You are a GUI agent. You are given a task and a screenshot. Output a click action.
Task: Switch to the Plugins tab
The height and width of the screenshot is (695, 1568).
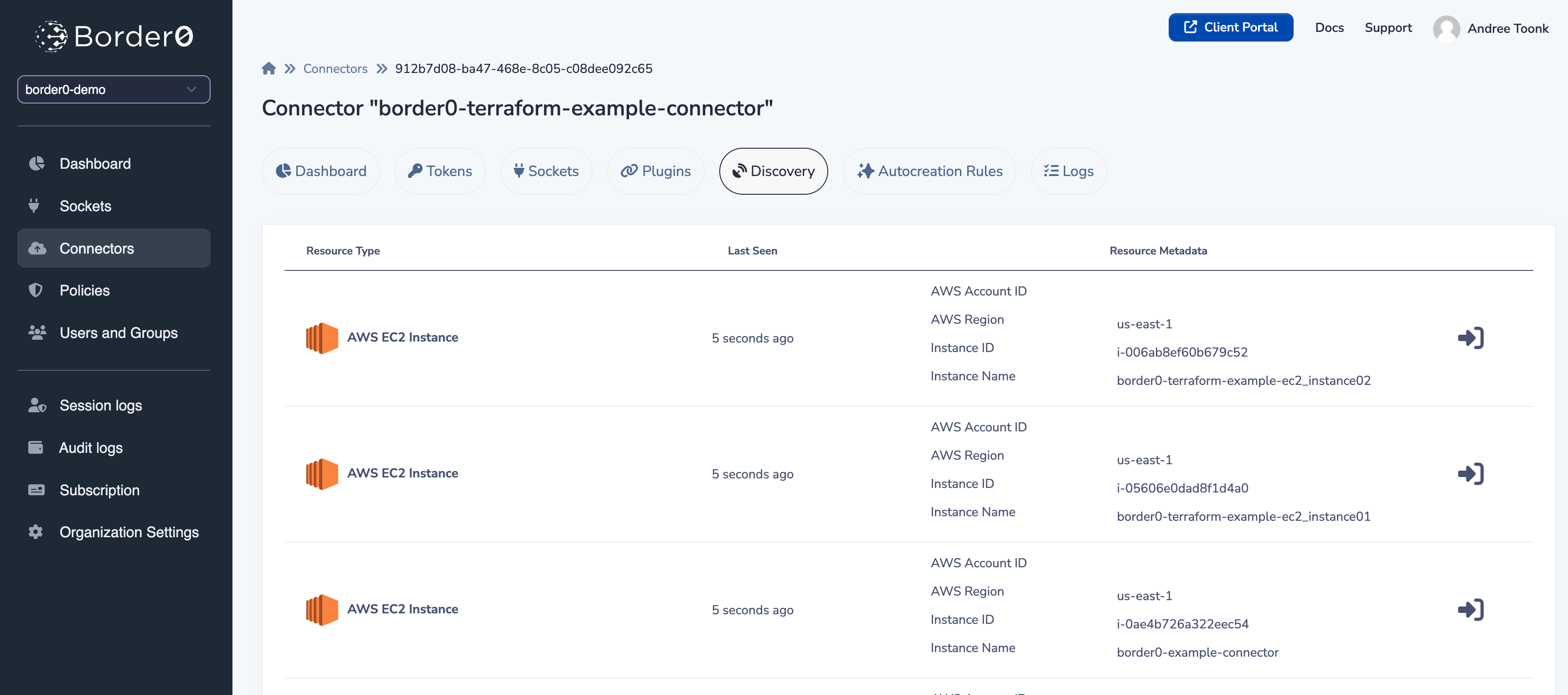coord(655,171)
